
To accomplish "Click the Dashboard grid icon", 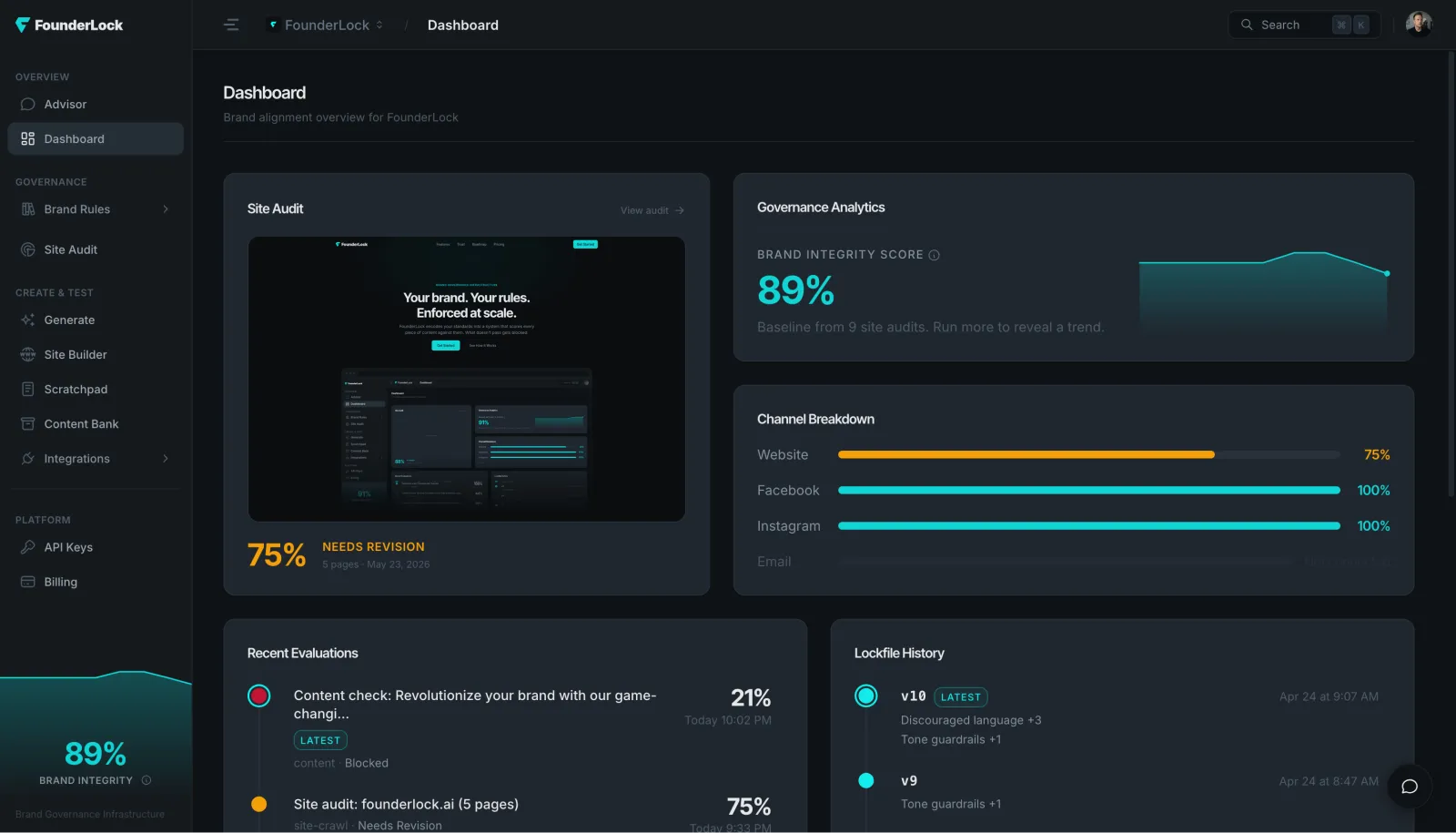I will tap(28, 138).
